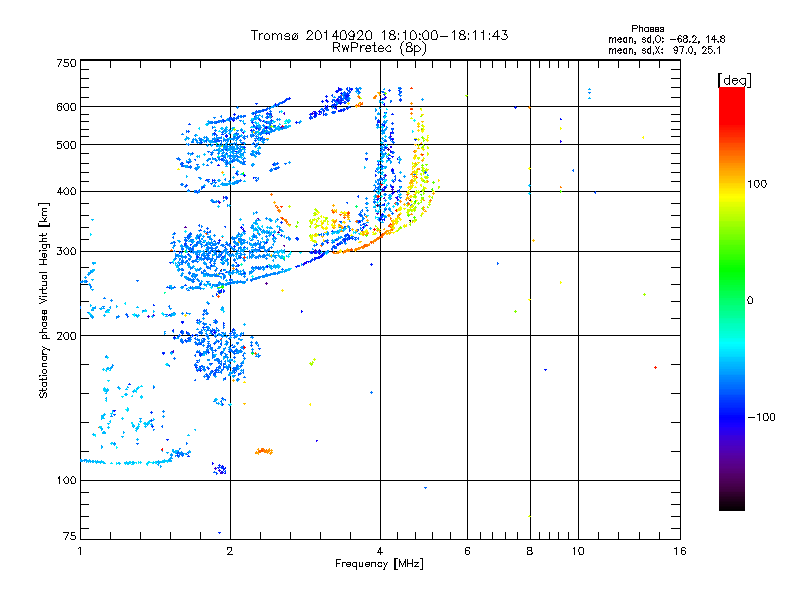800x600 pixels.
Task: Click the lone red data point near 14 MHz
Action: 655,367
